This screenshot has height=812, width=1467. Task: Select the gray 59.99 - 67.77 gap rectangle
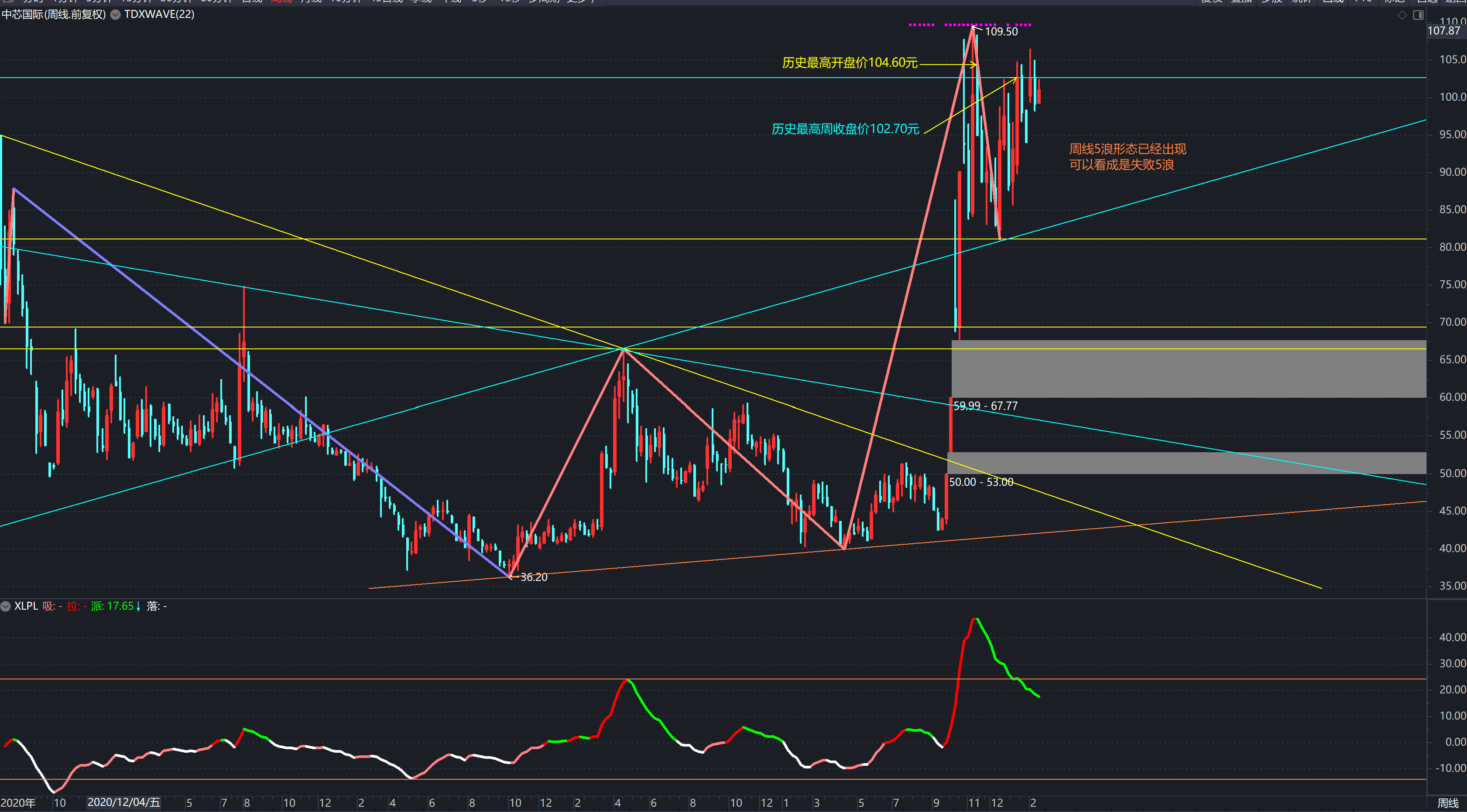coord(1189,369)
